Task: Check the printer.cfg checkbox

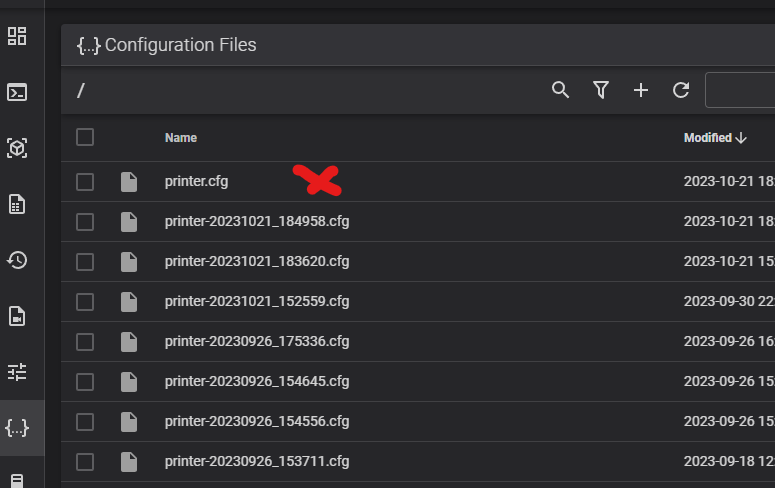Action: click(85, 182)
